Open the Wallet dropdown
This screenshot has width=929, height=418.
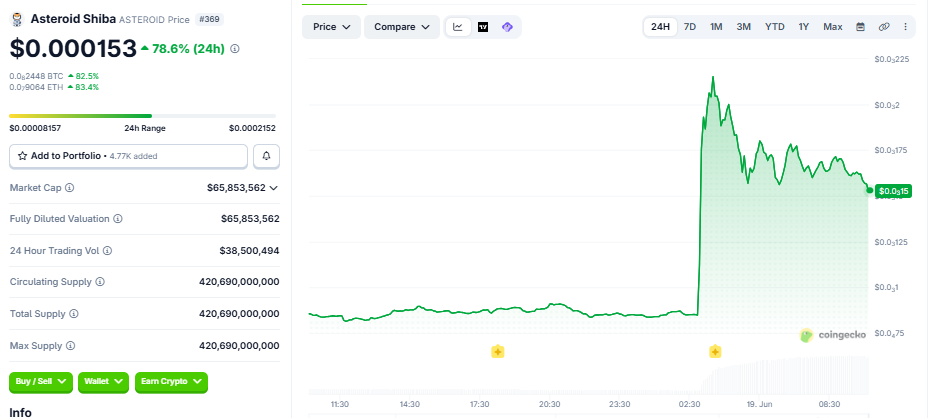pyautogui.click(x=104, y=382)
